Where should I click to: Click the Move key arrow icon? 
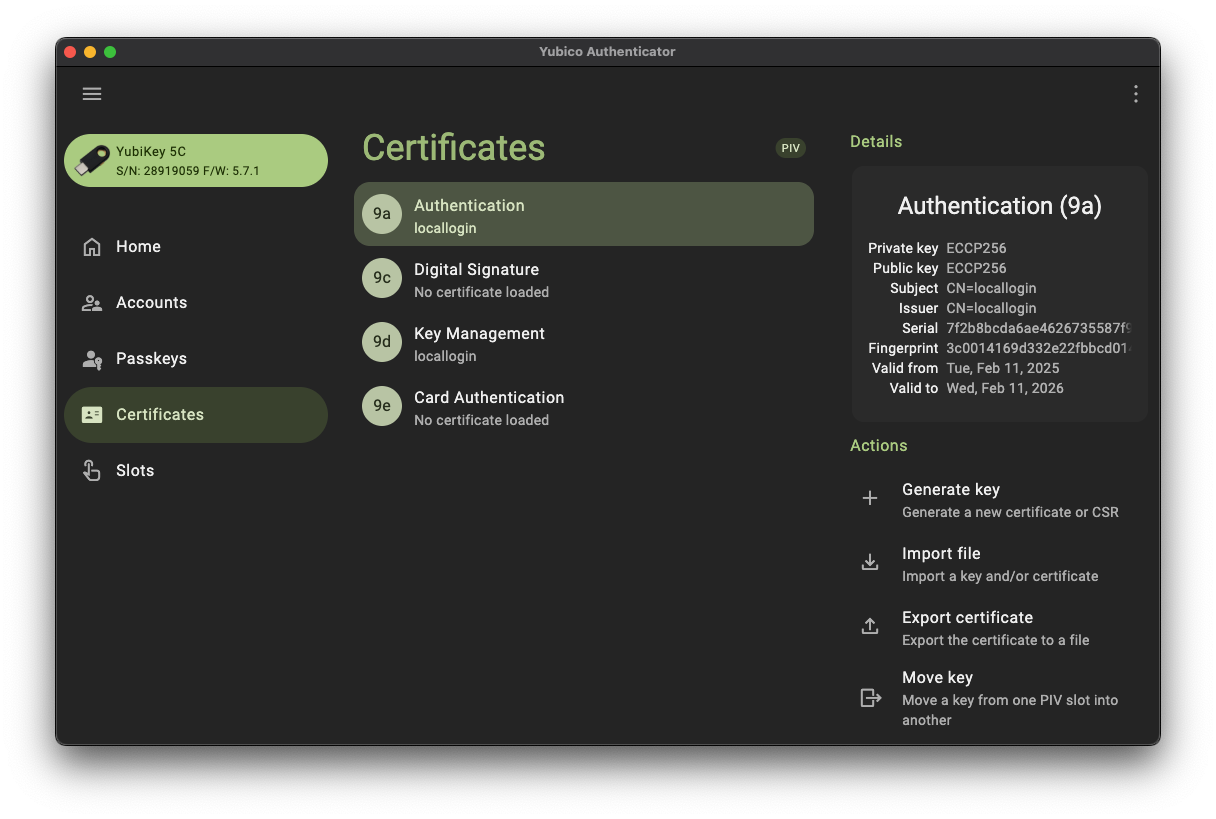tap(871, 698)
